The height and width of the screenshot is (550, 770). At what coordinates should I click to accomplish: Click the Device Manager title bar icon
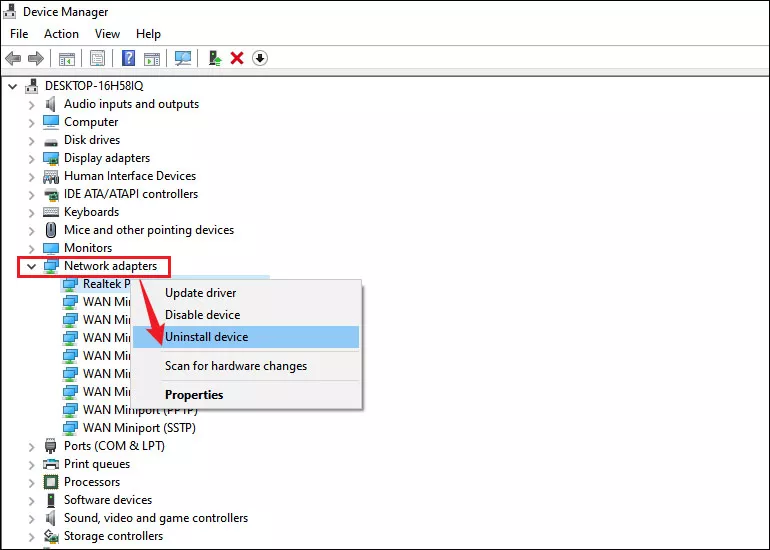click(x=9, y=11)
